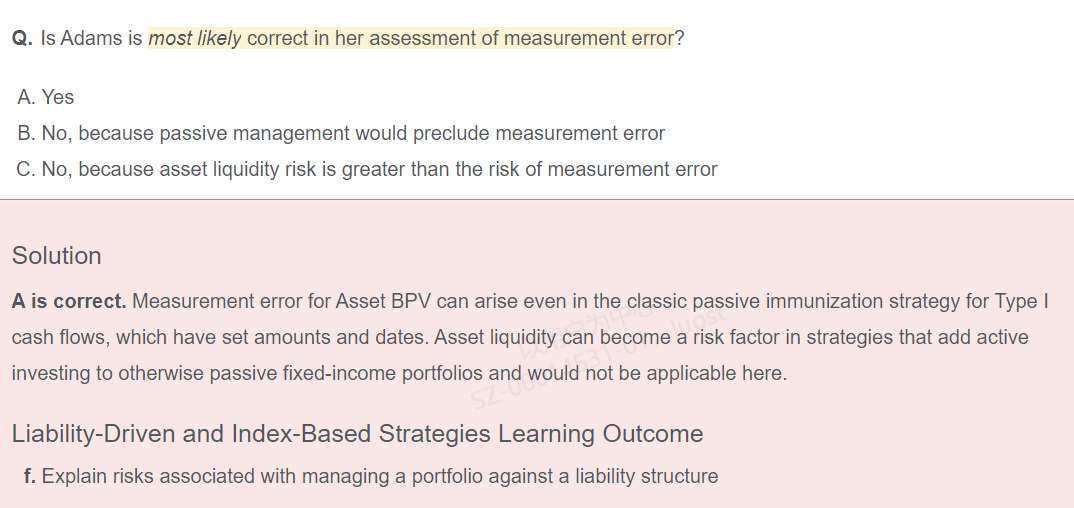
Task: Click the "Liability-Driven and Index-Based Strategies Learning Outcome" heading
Action: 357,433
